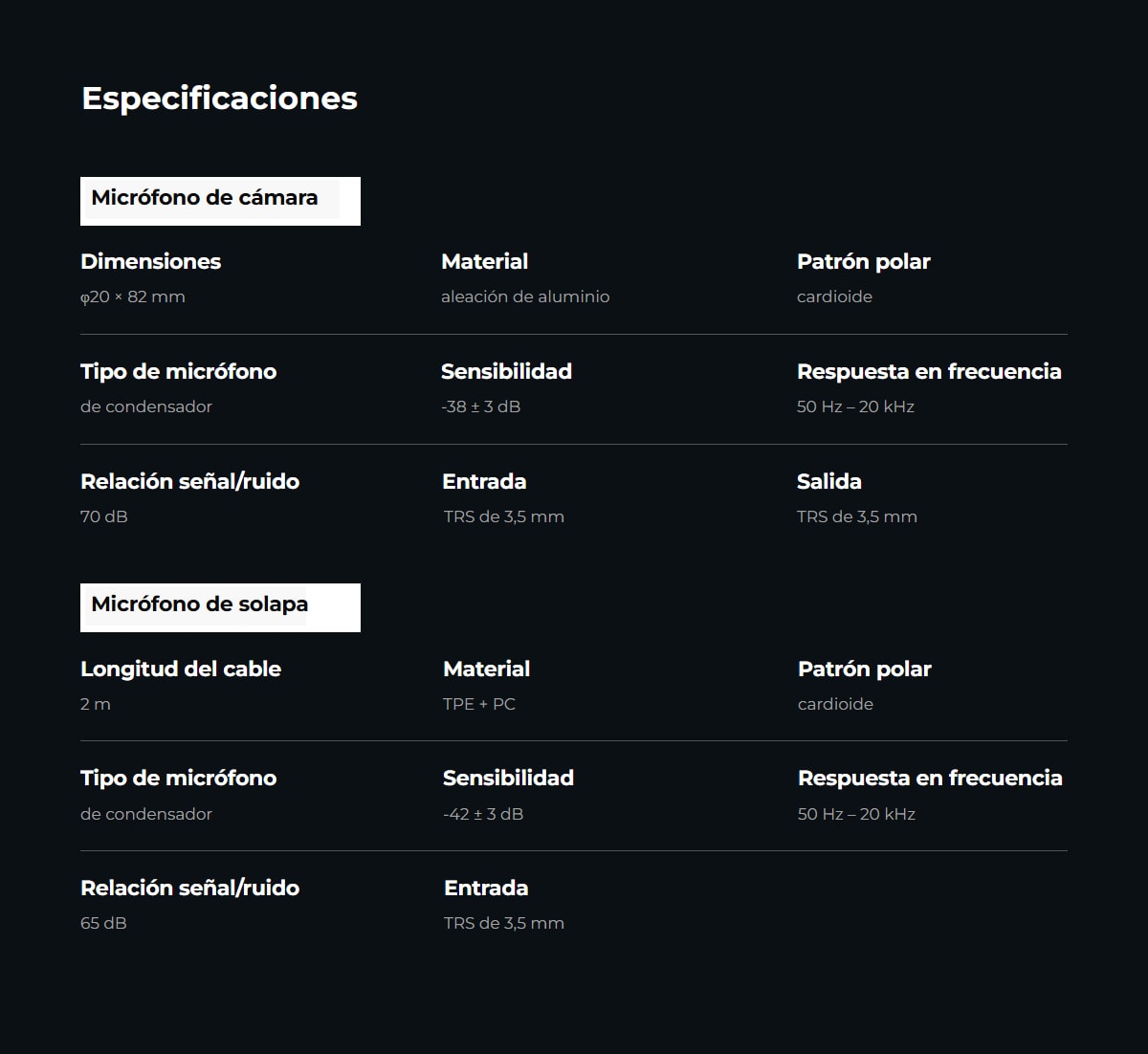This screenshot has height=1054, width=1148.
Task: Click Relación señal/ruido in cámara section
Action: pos(190,481)
